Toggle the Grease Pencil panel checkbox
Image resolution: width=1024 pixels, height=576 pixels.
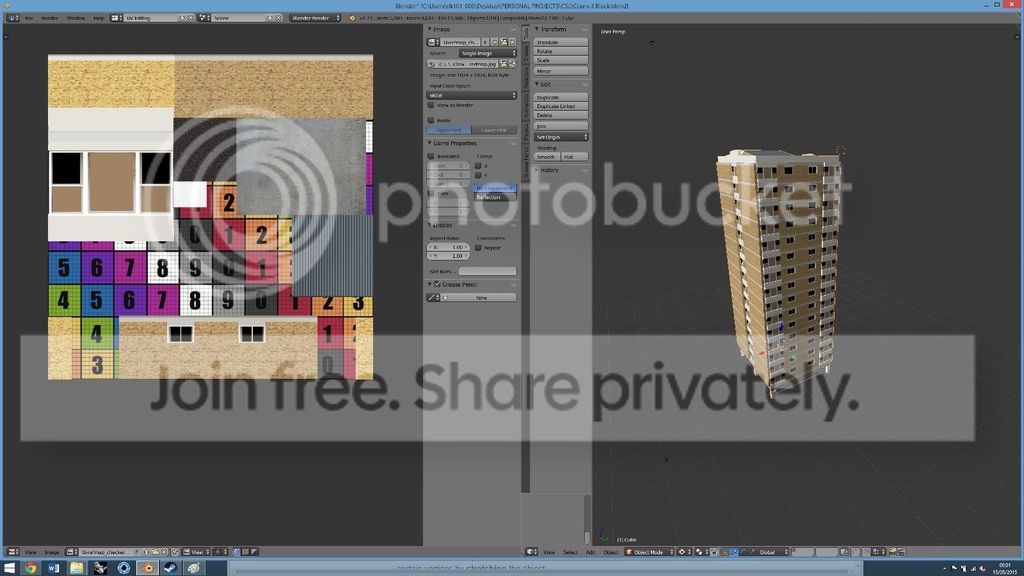(x=437, y=284)
